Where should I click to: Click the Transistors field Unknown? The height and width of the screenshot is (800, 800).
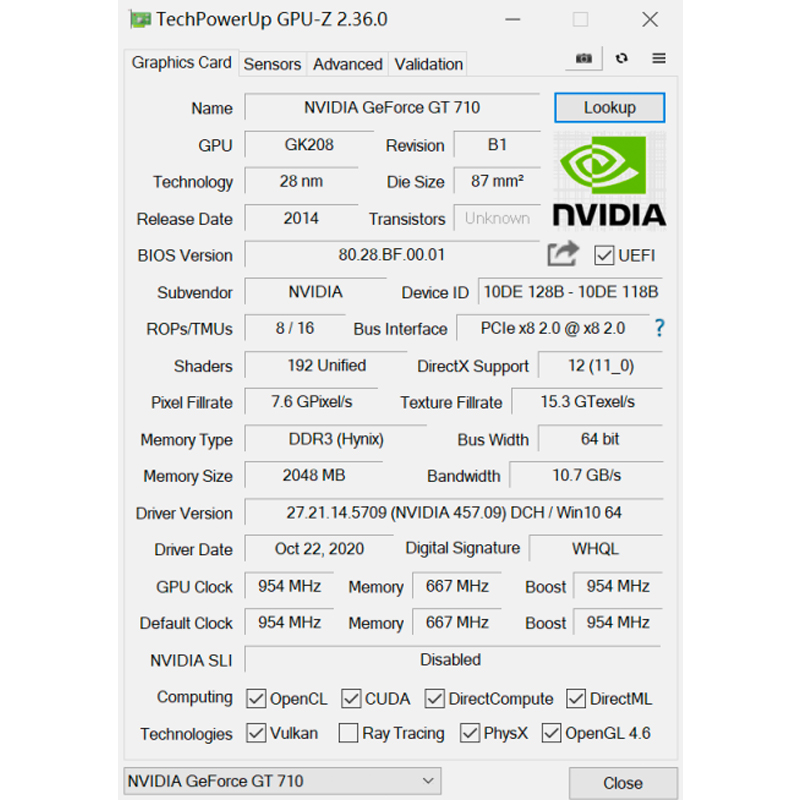(x=497, y=218)
